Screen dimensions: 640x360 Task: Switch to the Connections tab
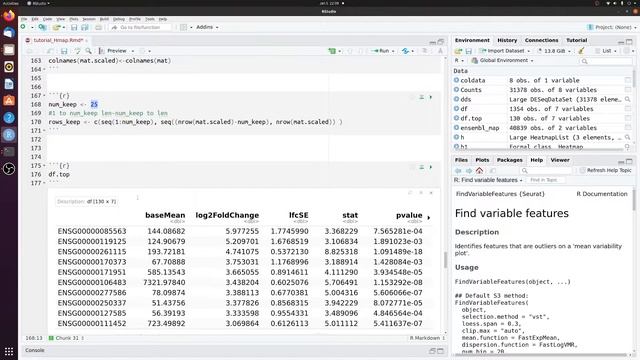pos(541,40)
